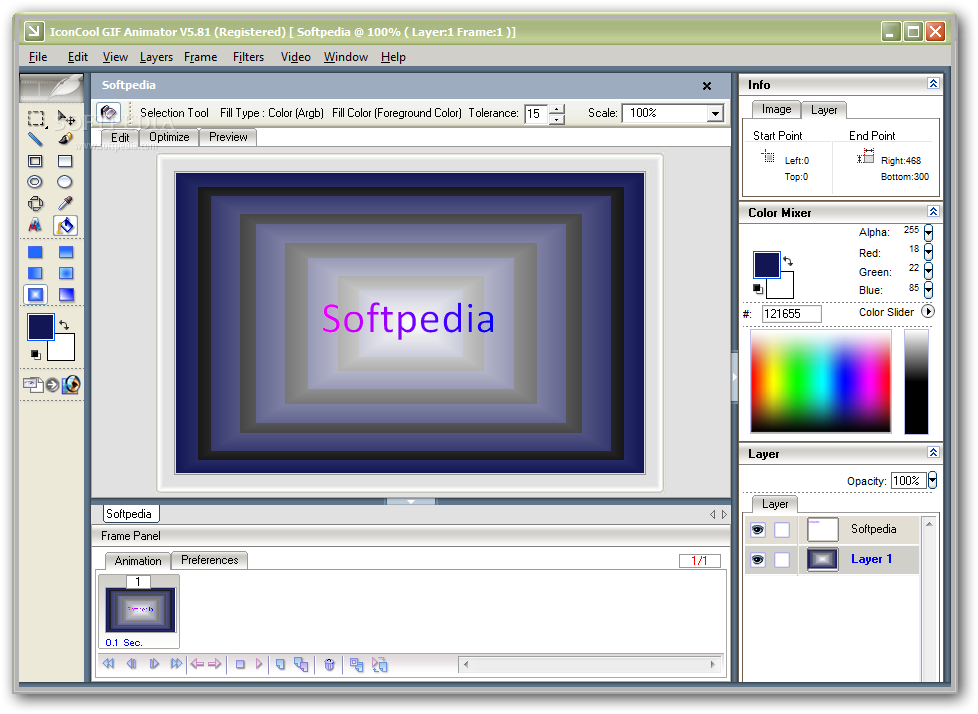
Task: Select the hollow ellipse shape tool
Action: pyautogui.click(x=35, y=181)
